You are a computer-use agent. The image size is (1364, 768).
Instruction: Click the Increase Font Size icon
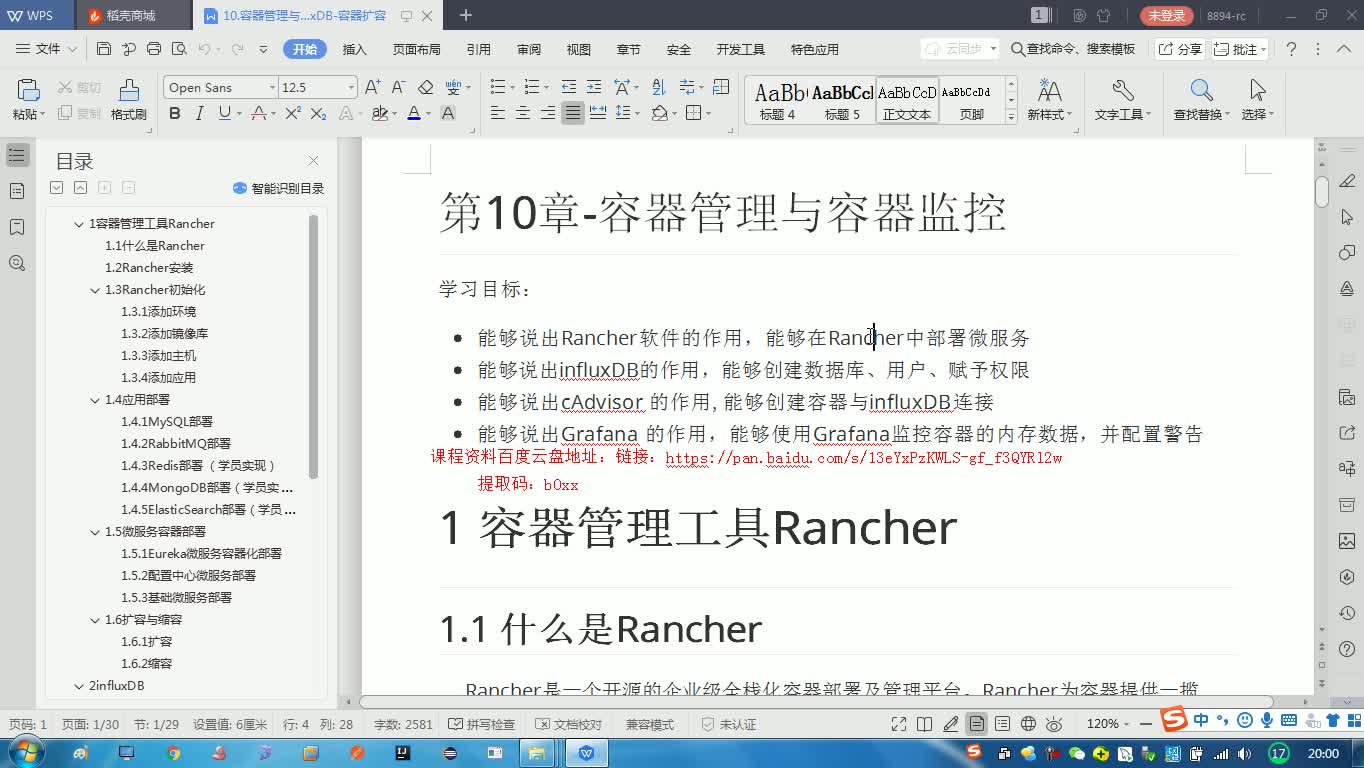[x=372, y=87]
